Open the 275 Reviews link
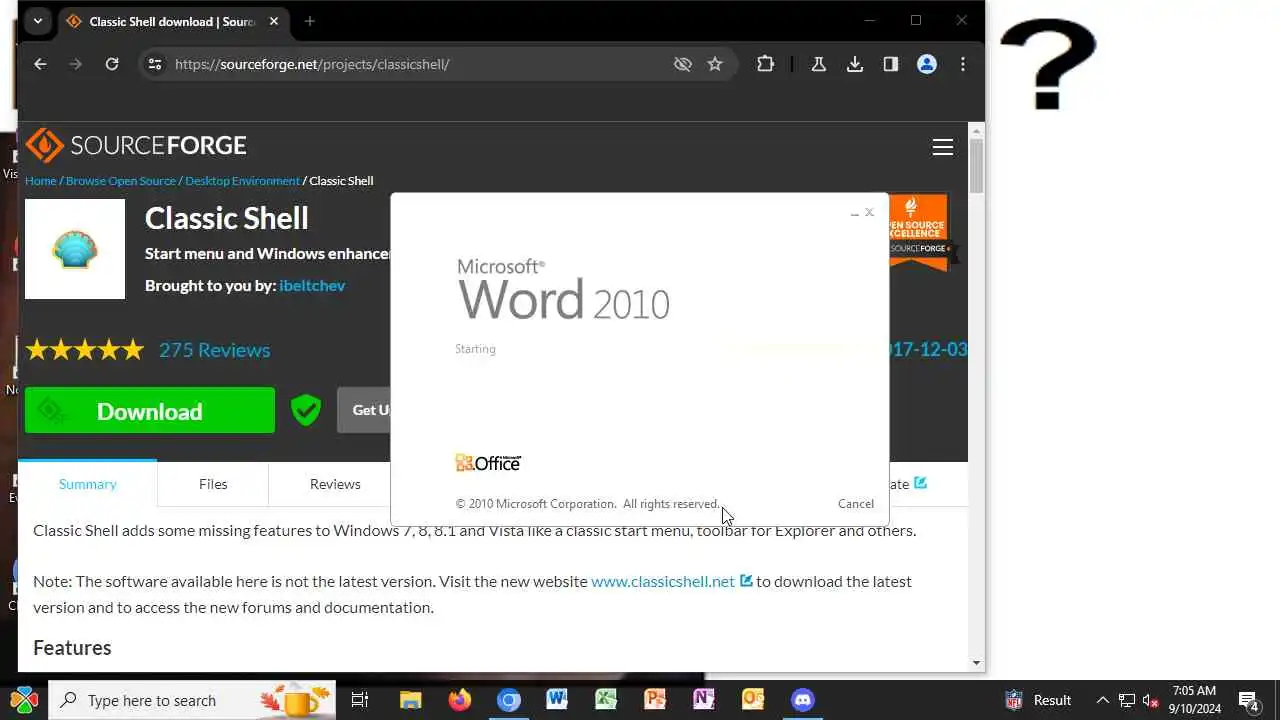 214,350
